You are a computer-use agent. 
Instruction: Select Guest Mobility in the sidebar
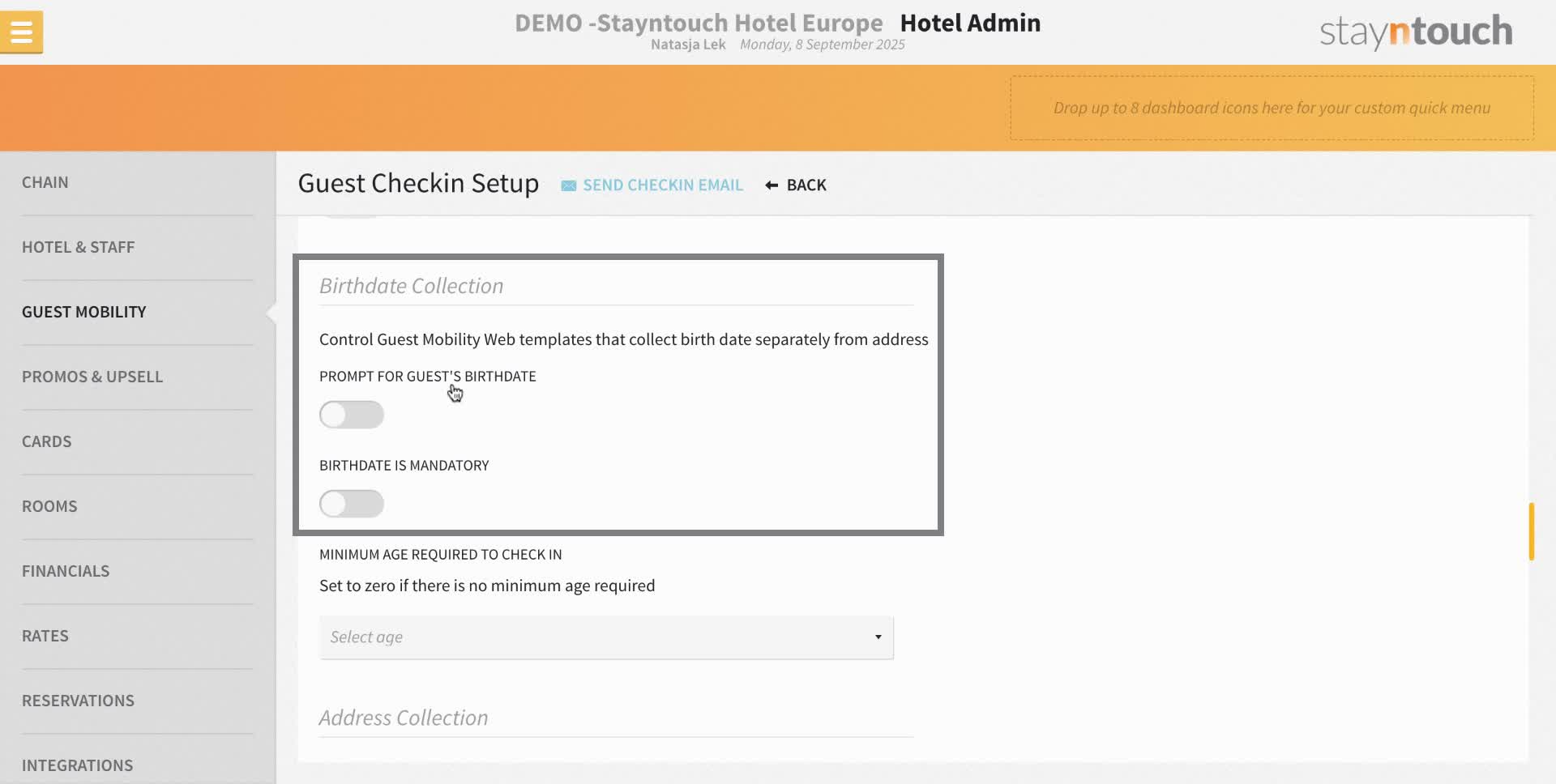[x=83, y=312]
